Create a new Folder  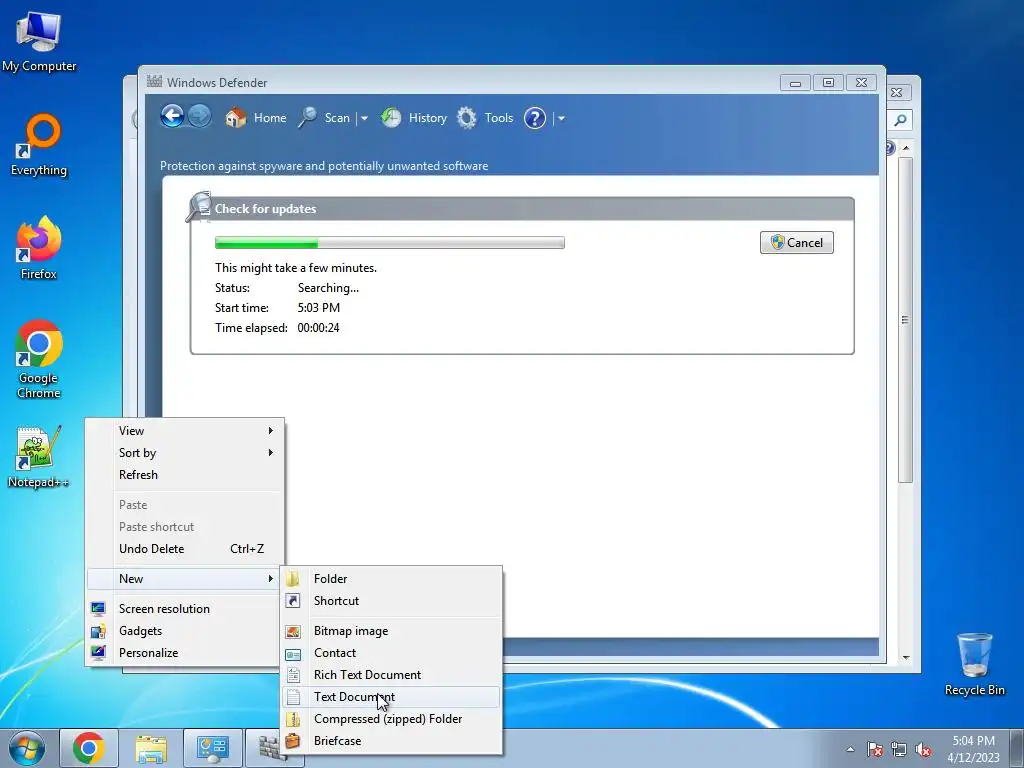391,579
